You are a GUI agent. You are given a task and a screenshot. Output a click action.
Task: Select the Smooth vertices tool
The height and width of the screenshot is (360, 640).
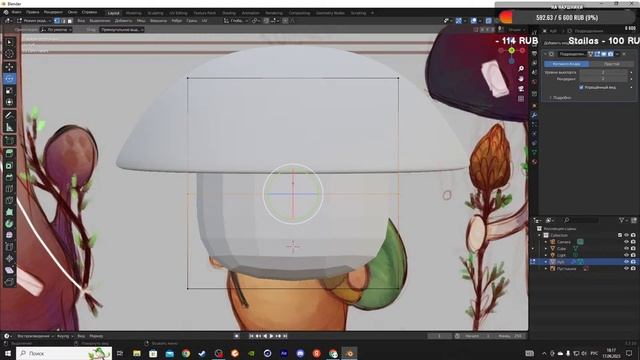point(9,236)
